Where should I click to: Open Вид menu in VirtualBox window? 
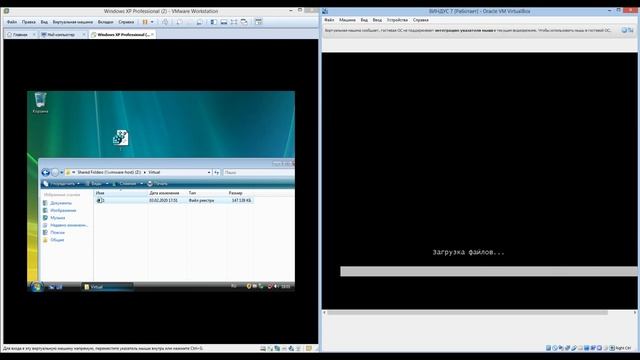click(364, 20)
